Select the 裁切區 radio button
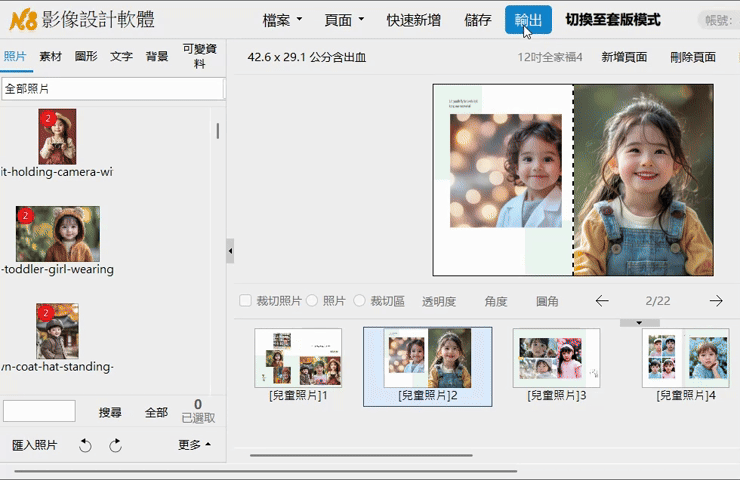740x480 pixels. tap(359, 301)
